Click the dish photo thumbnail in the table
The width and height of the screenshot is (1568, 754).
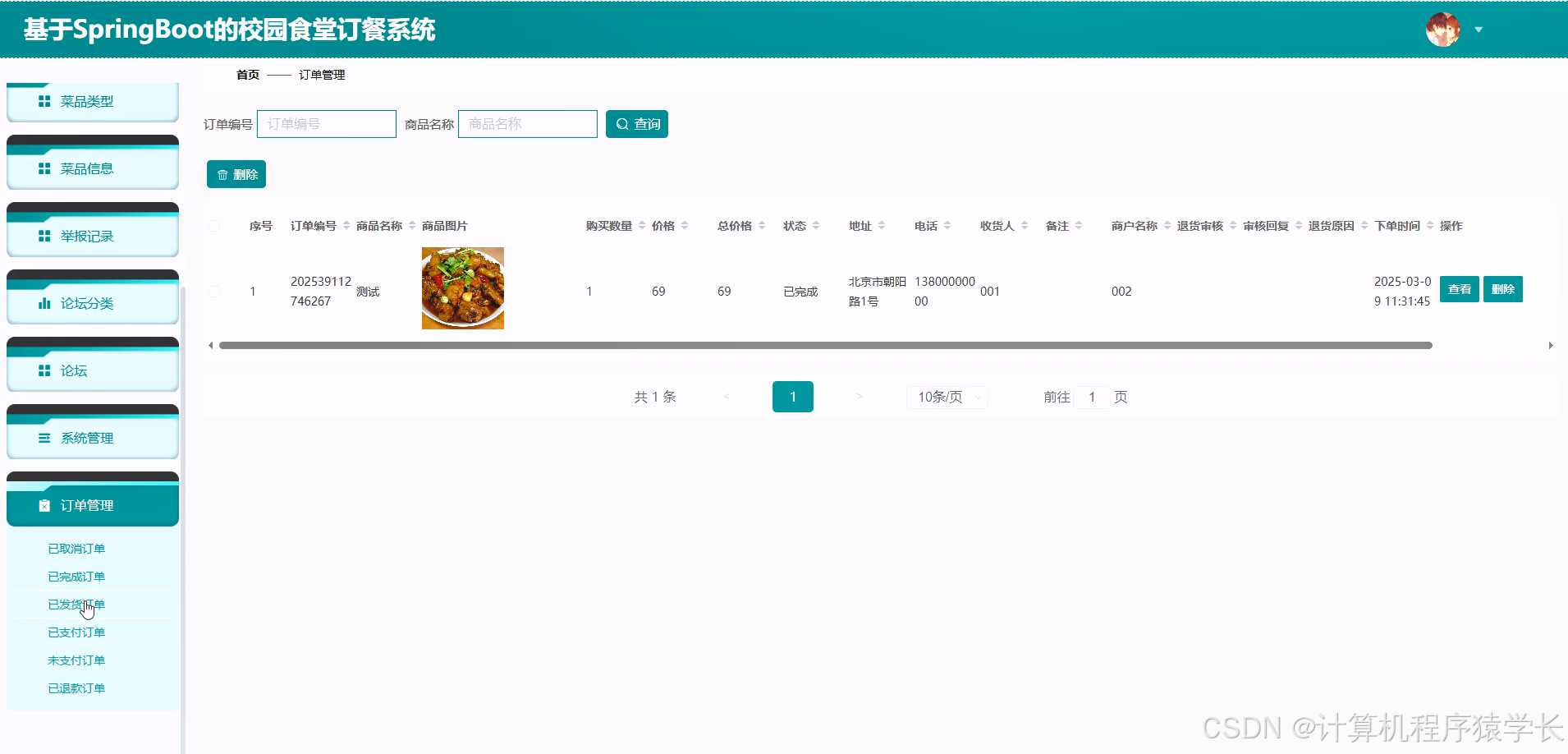[462, 288]
